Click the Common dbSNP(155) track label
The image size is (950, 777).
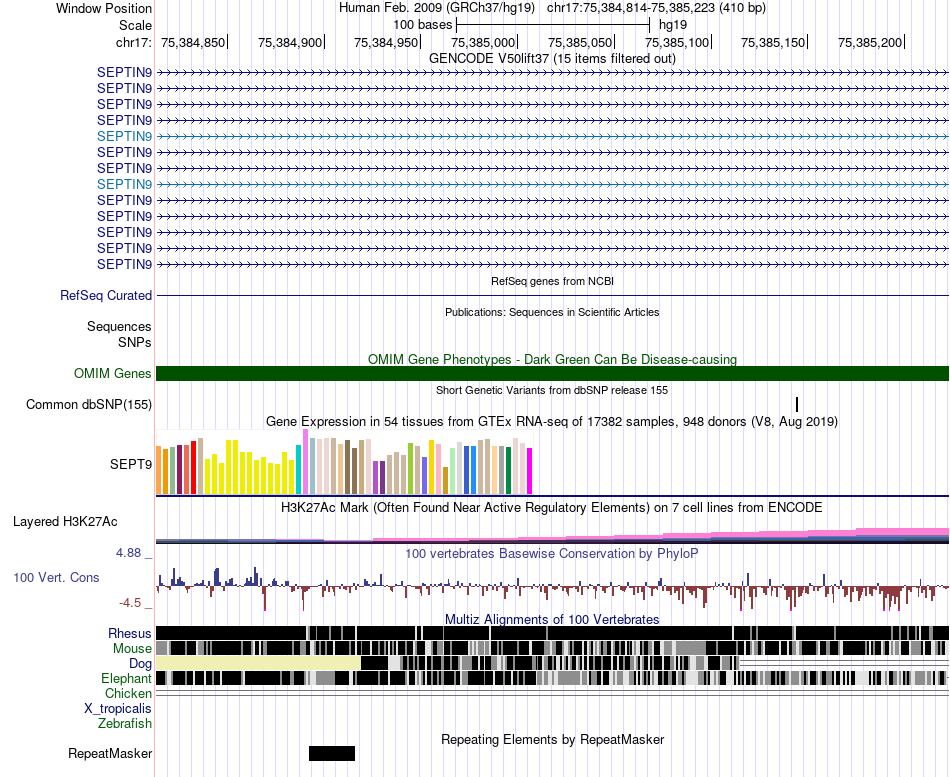click(x=89, y=404)
